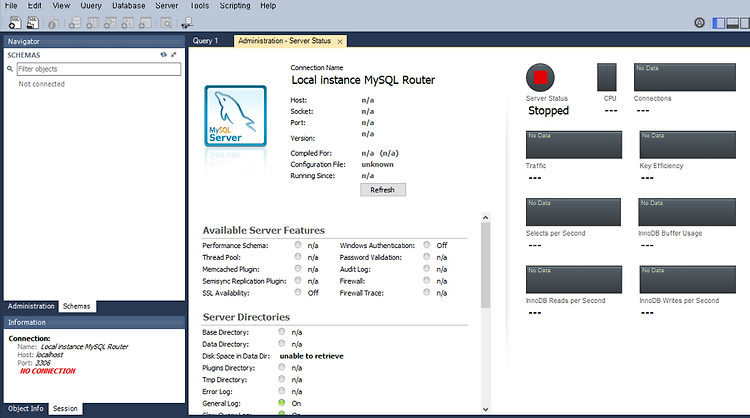
Task: Click the Refresh button
Action: 383,190
